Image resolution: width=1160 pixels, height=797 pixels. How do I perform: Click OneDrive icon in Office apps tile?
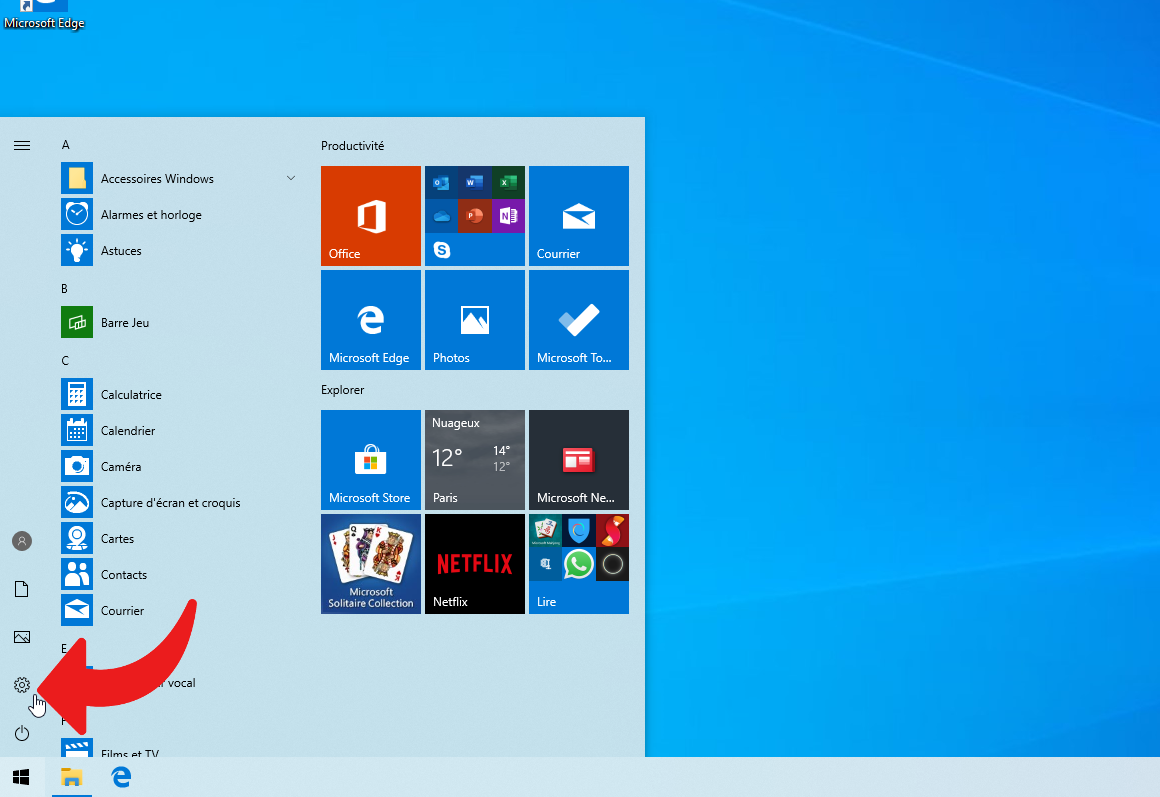pos(441,216)
